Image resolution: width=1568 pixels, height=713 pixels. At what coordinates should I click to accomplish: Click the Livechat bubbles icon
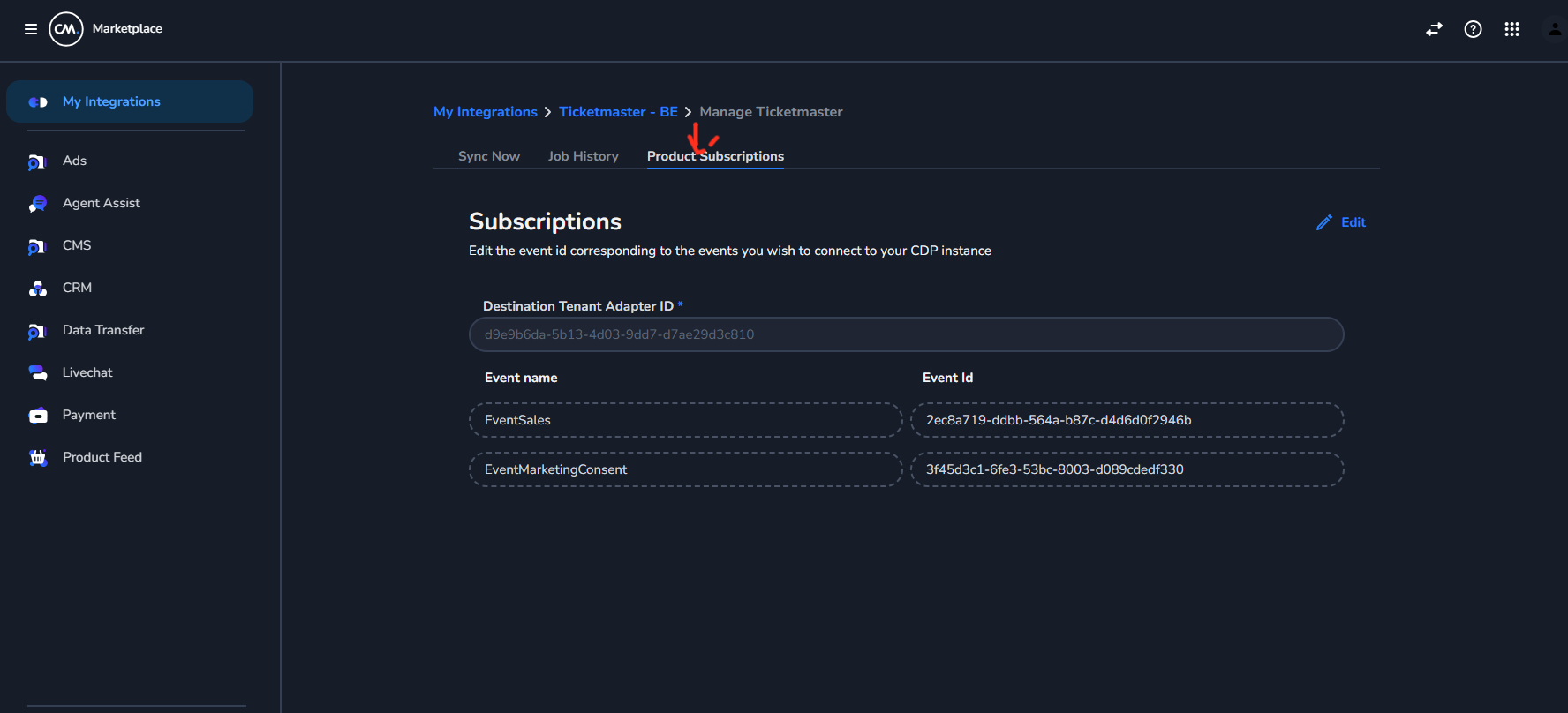(x=37, y=373)
